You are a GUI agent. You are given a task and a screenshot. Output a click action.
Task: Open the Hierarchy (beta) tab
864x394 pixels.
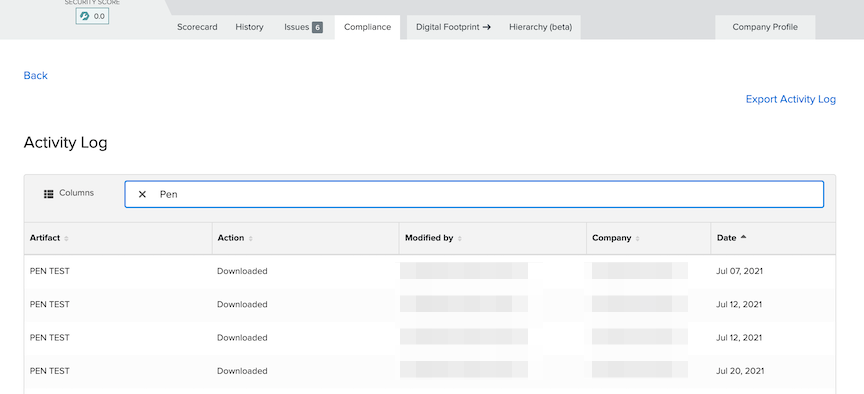click(x=541, y=27)
